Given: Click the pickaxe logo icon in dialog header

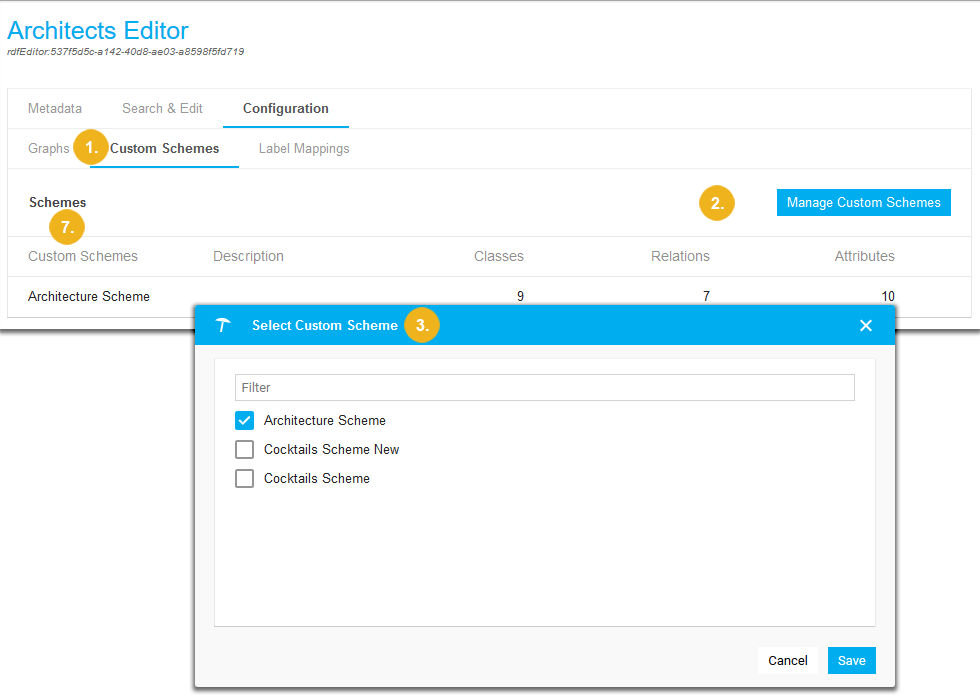Looking at the screenshot, I should (223, 325).
